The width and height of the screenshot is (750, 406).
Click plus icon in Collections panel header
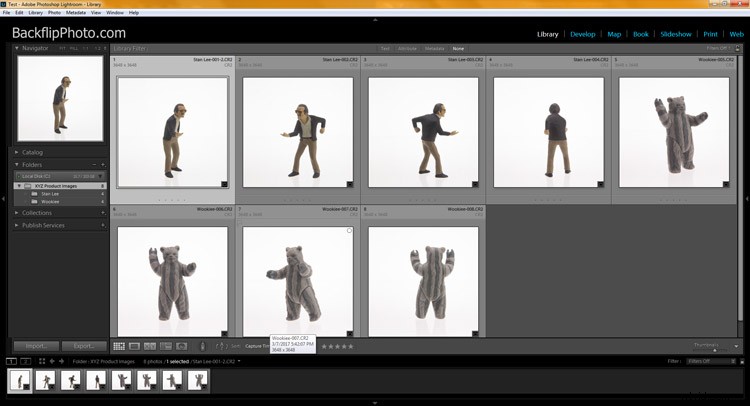point(103,213)
